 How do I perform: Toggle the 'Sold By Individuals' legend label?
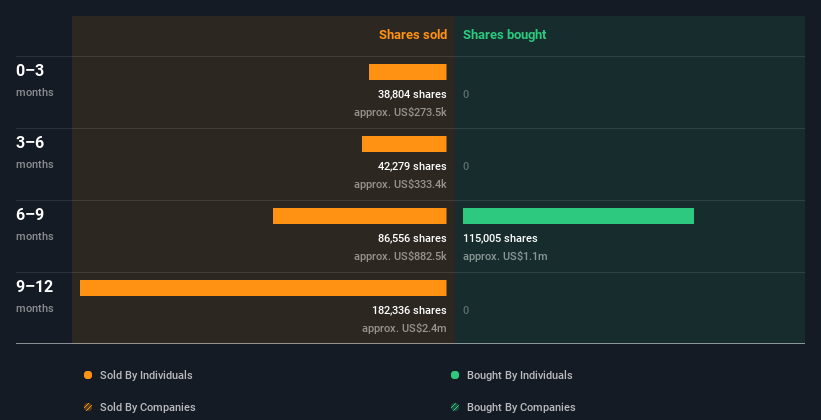[146, 375]
